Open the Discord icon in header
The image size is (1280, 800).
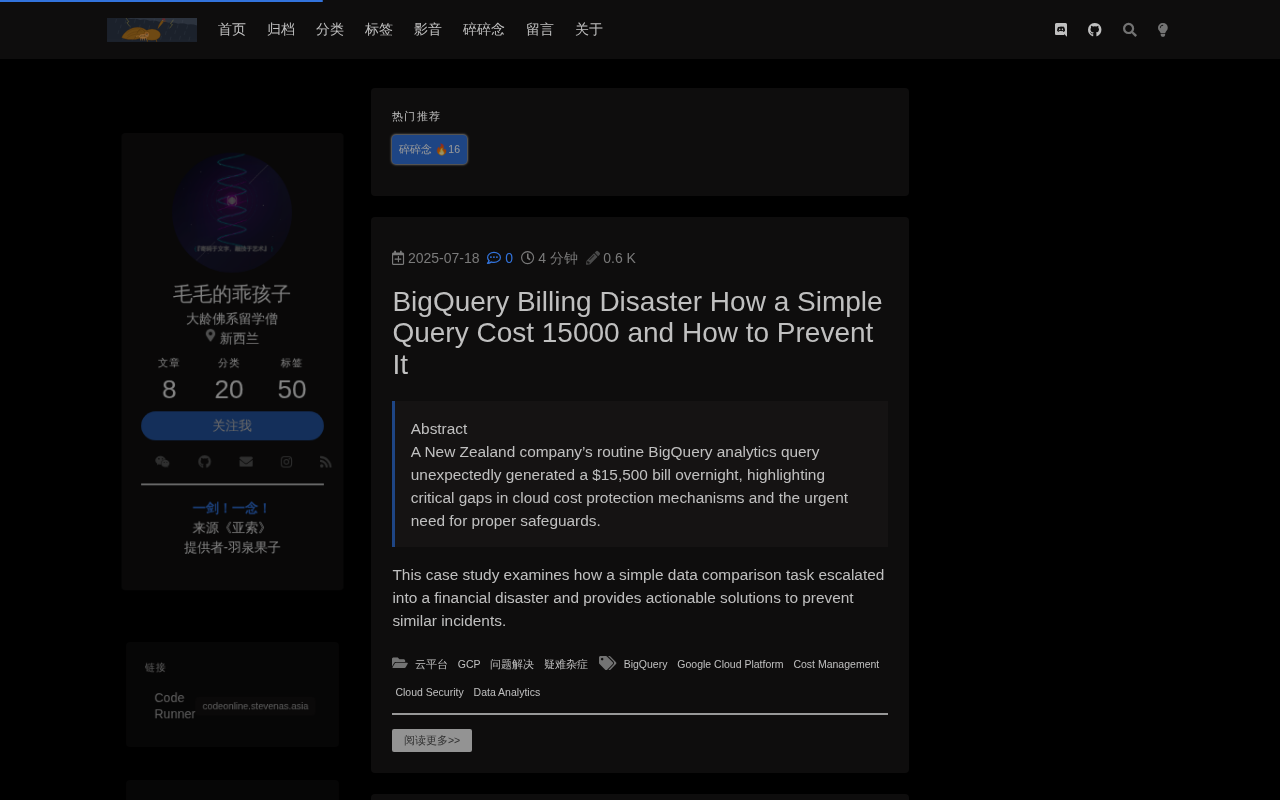1061,30
